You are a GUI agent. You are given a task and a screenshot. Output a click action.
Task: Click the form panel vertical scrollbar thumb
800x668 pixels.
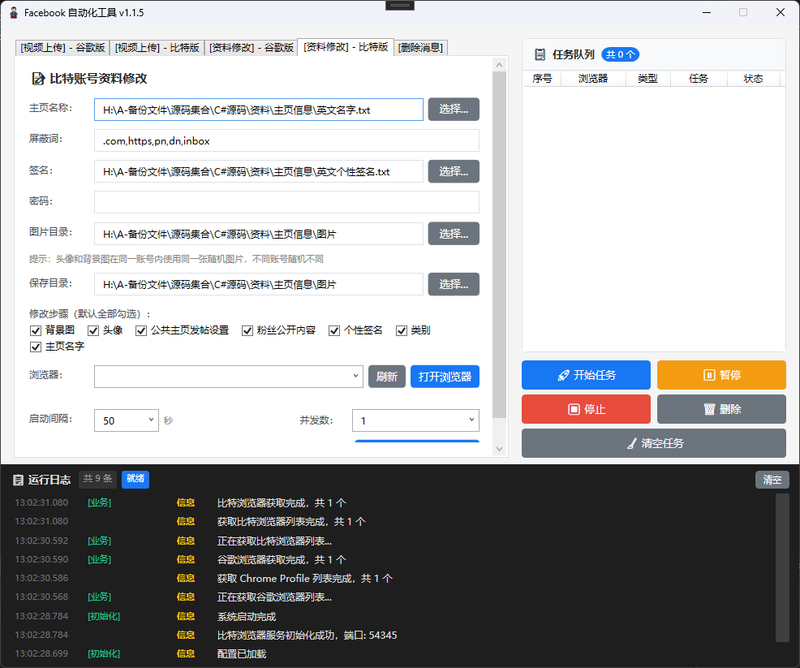[499, 245]
